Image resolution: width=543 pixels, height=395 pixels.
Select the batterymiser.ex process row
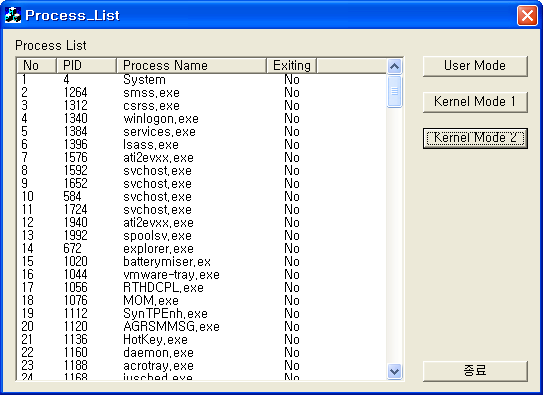(202, 261)
